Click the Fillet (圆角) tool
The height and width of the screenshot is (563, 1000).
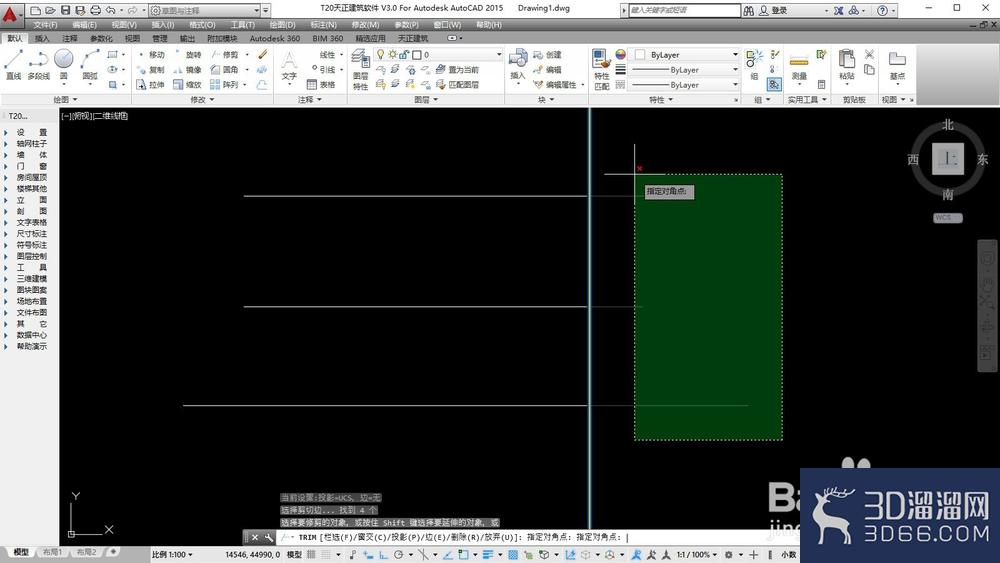225,69
